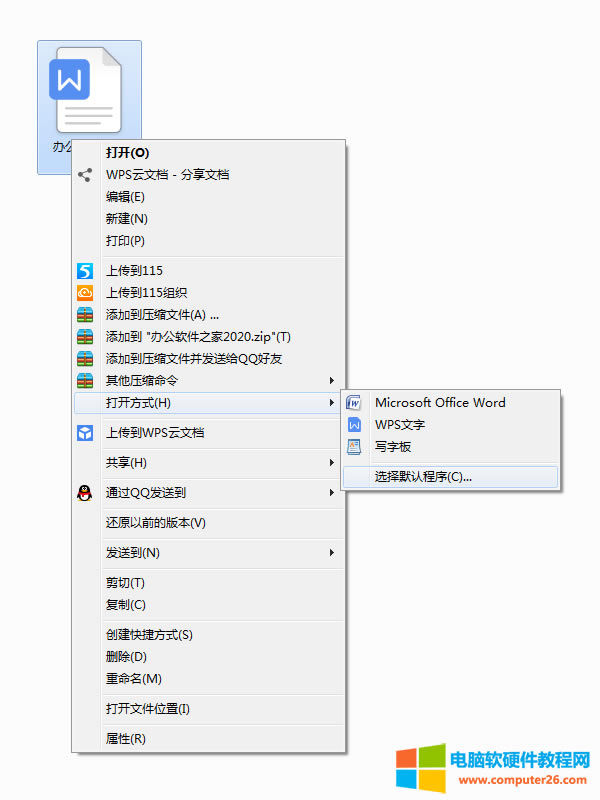The width and height of the screenshot is (600, 800).
Task: Click the WPS cloud cube icon
Action: point(85,433)
